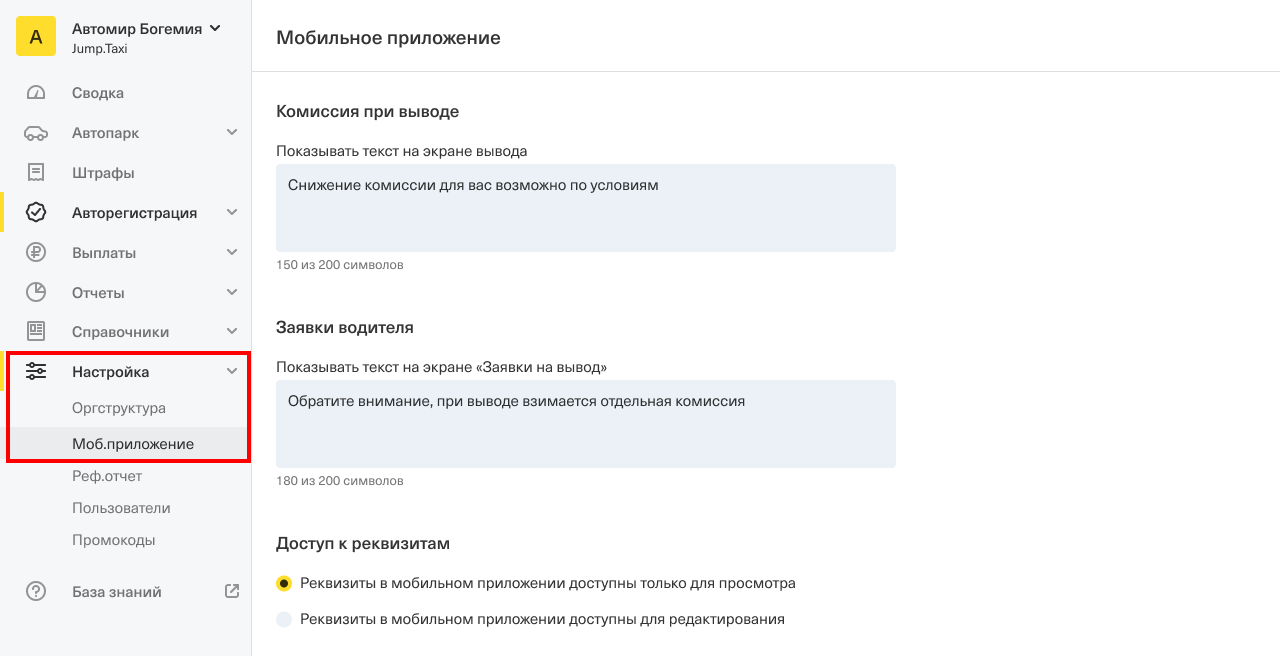Select requisites available for editing option
This screenshot has width=1280, height=656.
[x=284, y=619]
